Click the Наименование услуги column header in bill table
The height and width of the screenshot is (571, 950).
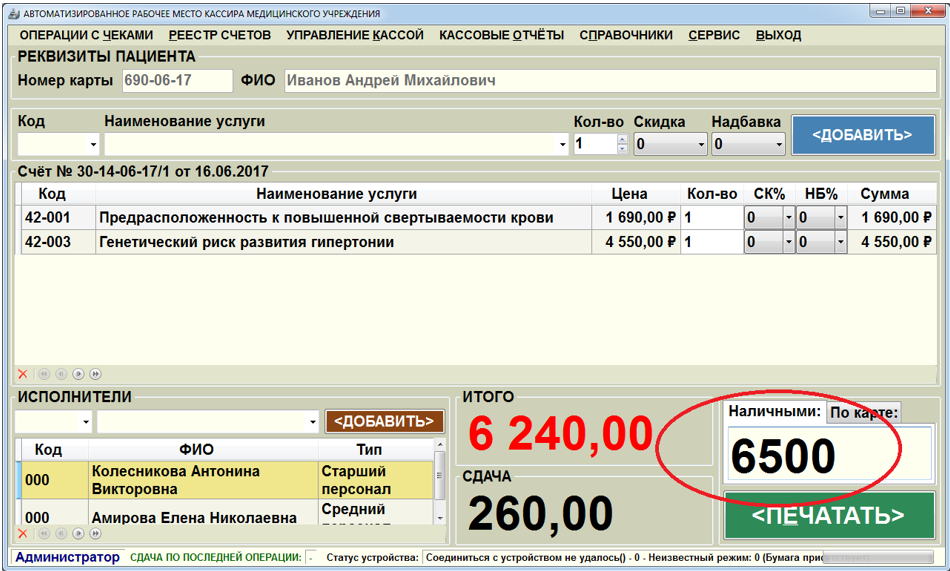click(x=344, y=194)
